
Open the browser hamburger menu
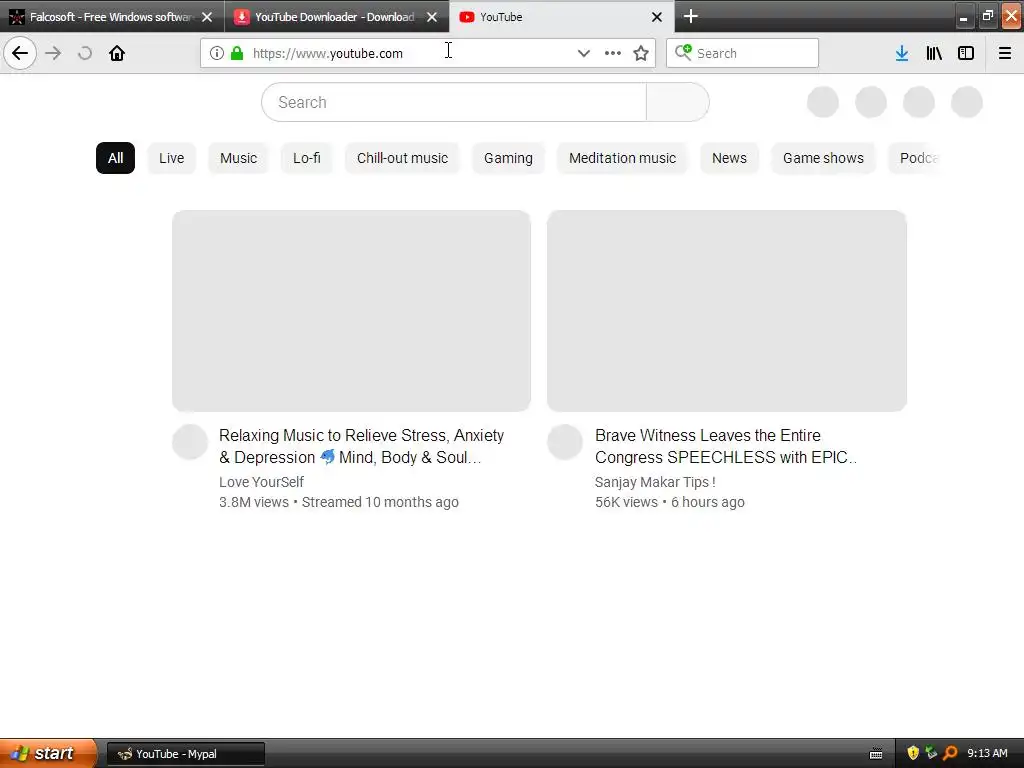click(1005, 53)
